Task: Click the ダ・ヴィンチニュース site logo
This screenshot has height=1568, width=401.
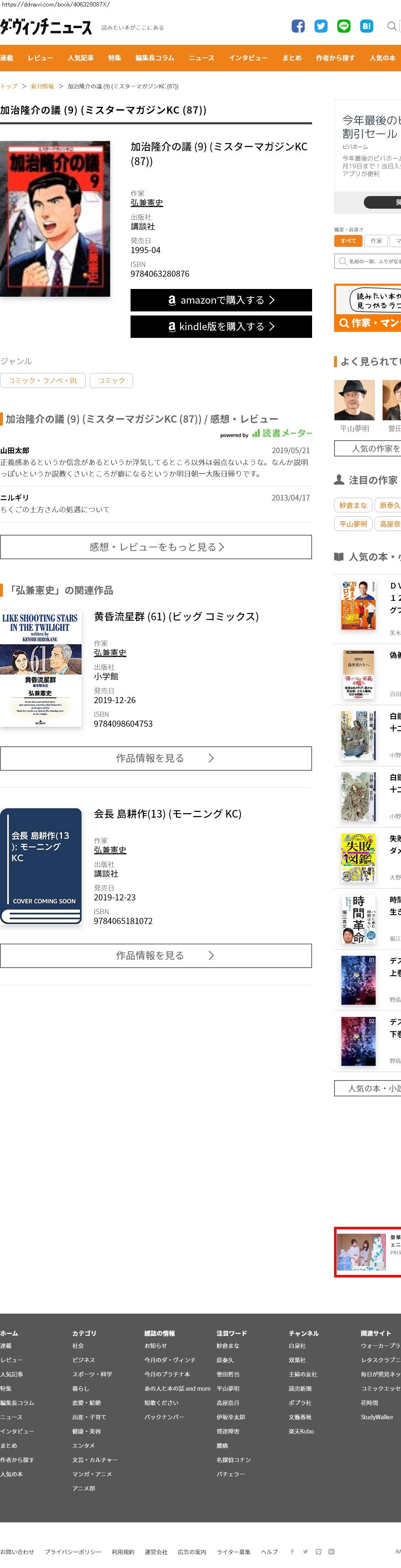Action: [47, 27]
